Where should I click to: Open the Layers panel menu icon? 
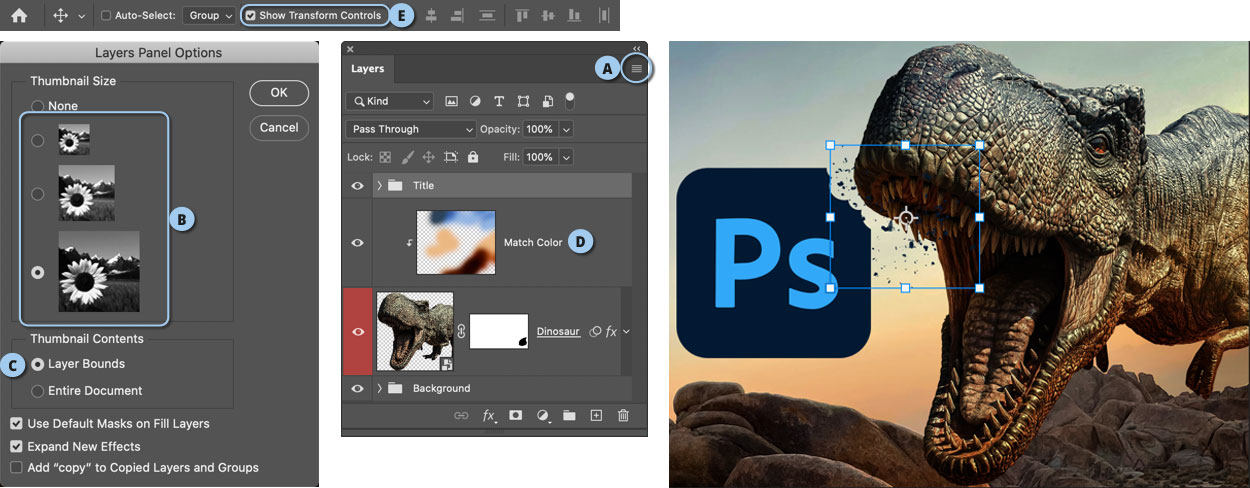coord(636,68)
